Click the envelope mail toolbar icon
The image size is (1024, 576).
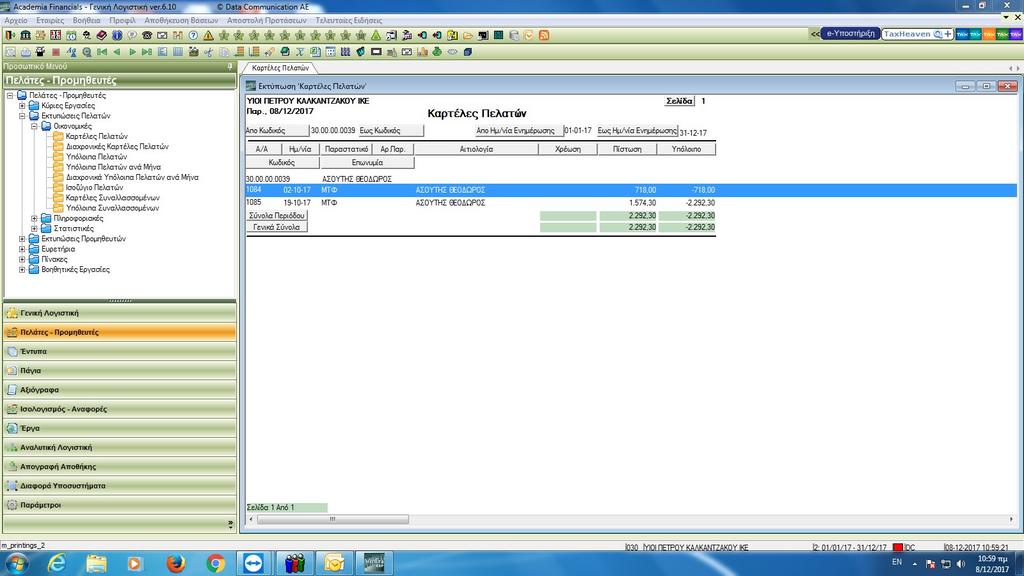coord(162,35)
